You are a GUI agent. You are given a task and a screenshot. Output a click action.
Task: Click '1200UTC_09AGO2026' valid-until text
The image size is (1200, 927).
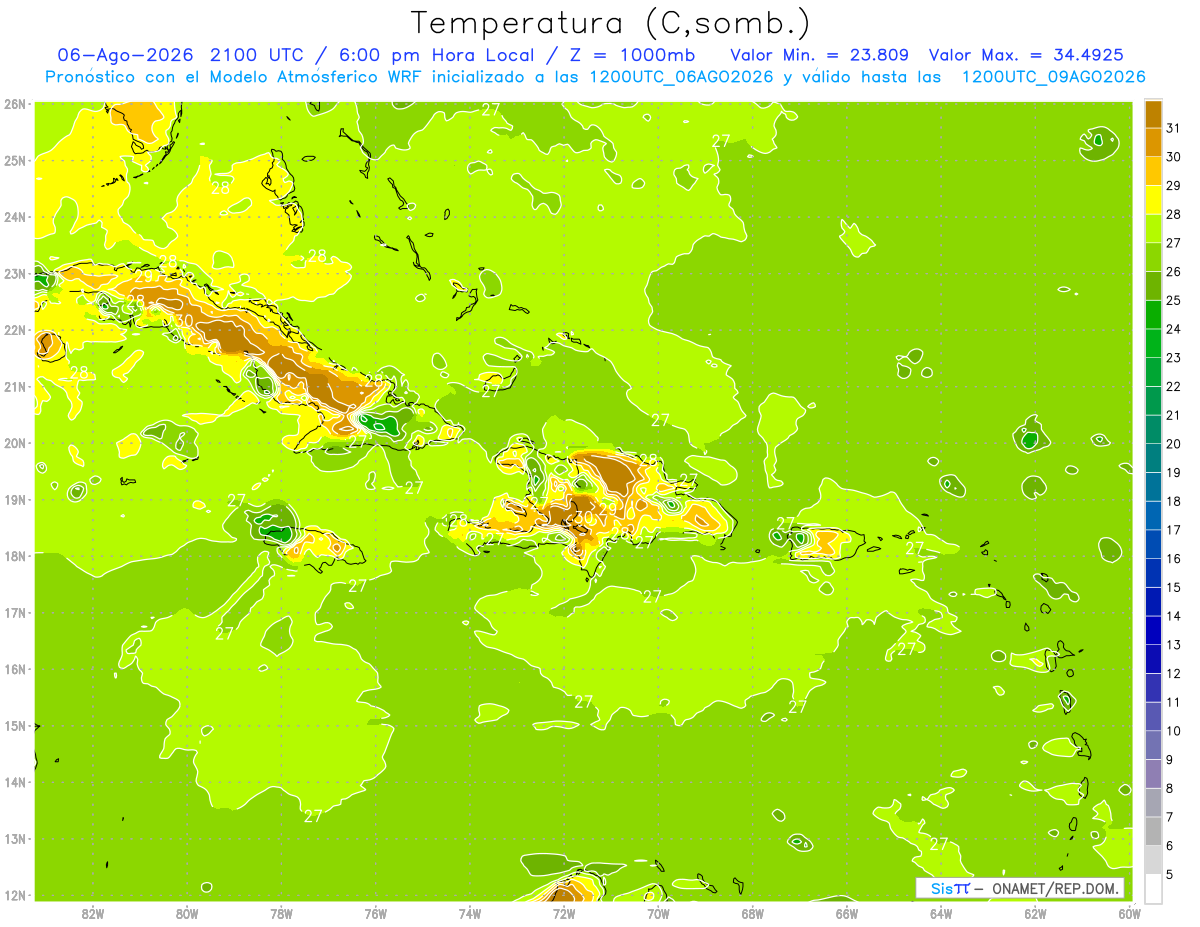[1053, 76]
